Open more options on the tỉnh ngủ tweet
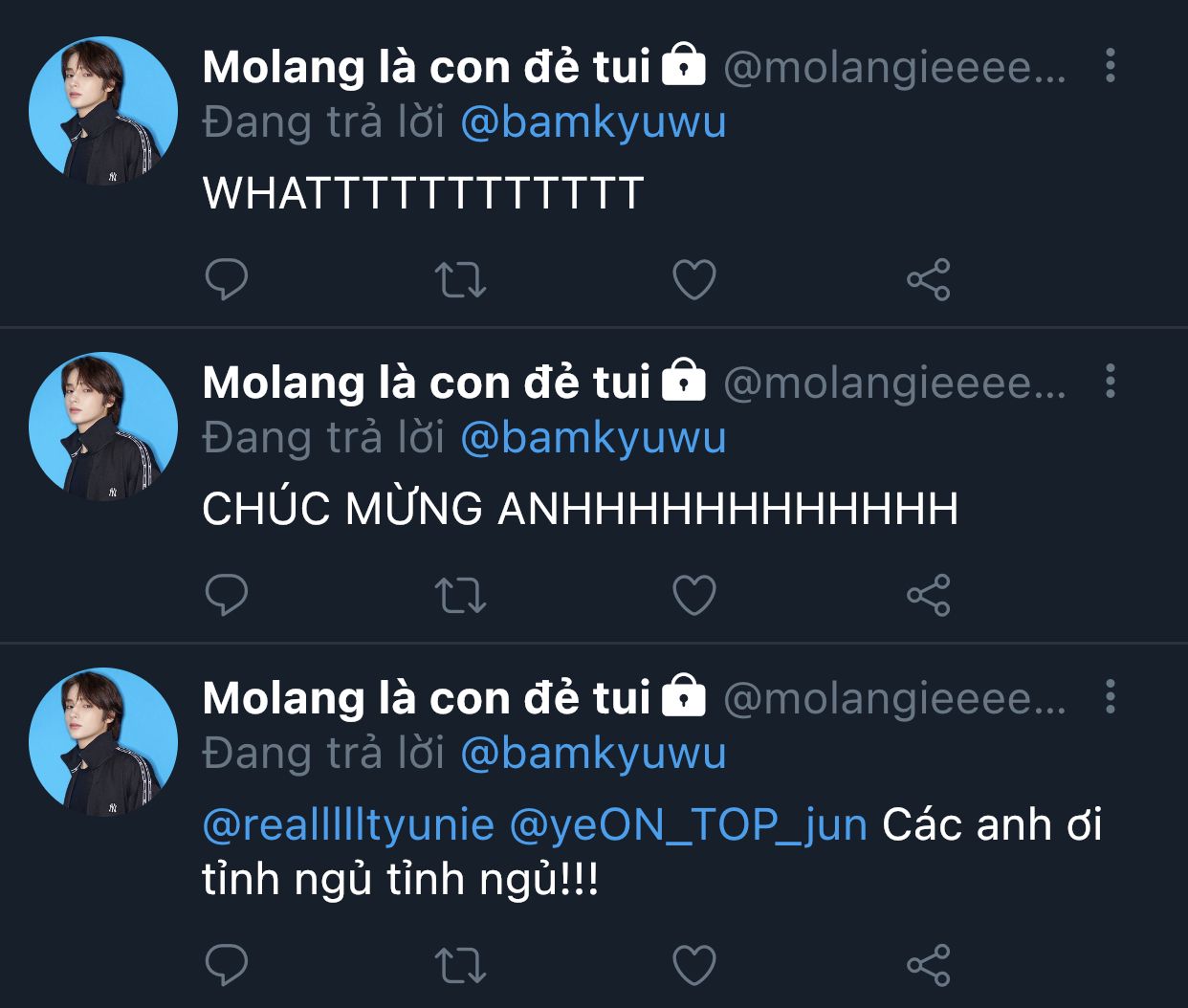This screenshot has width=1188, height=1008. tap(1110, 696)
